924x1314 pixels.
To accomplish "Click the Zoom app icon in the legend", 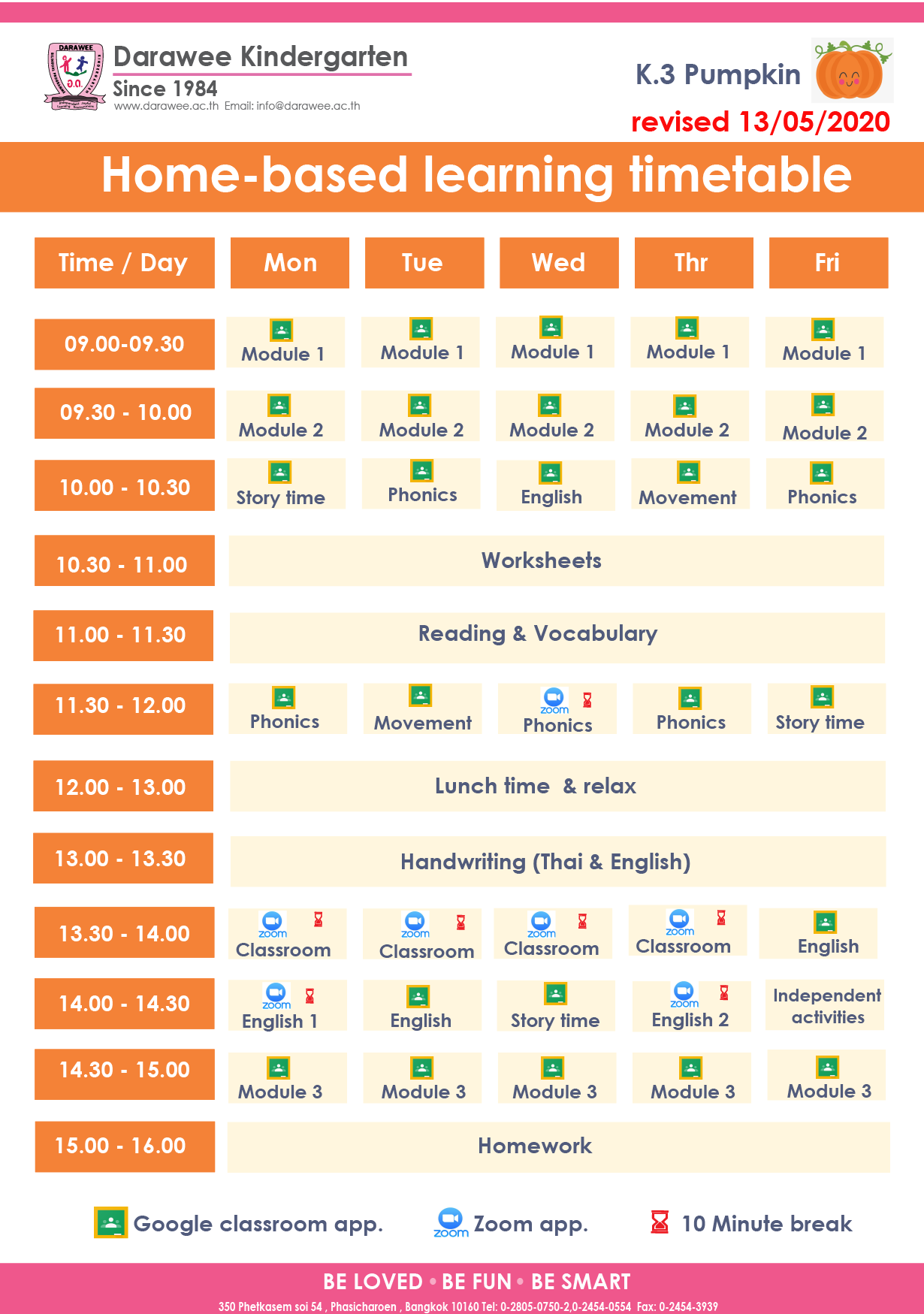I will point(451,1222).
